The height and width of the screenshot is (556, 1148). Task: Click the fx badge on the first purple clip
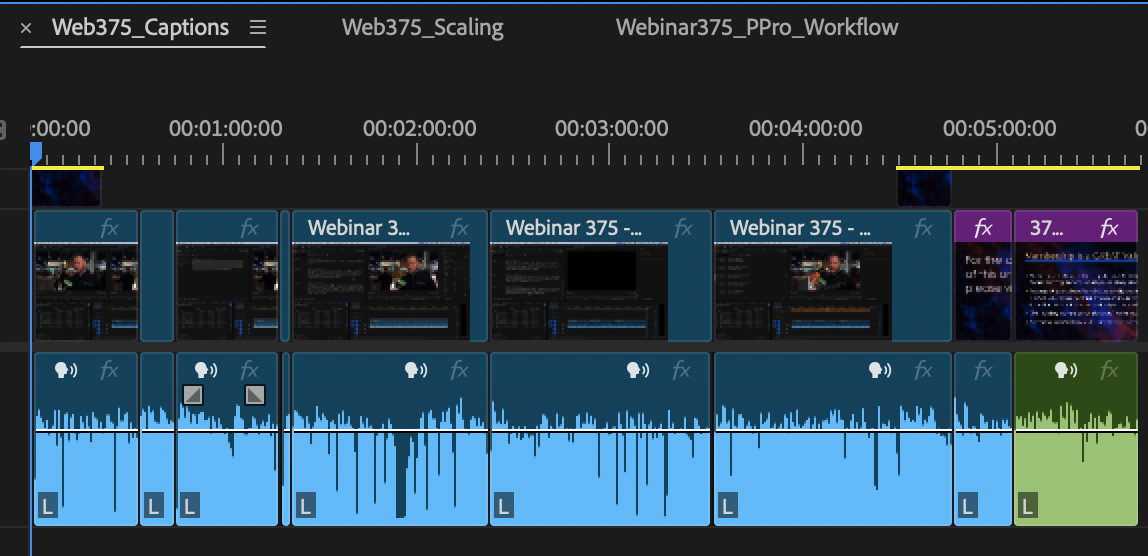pos(983,228)
